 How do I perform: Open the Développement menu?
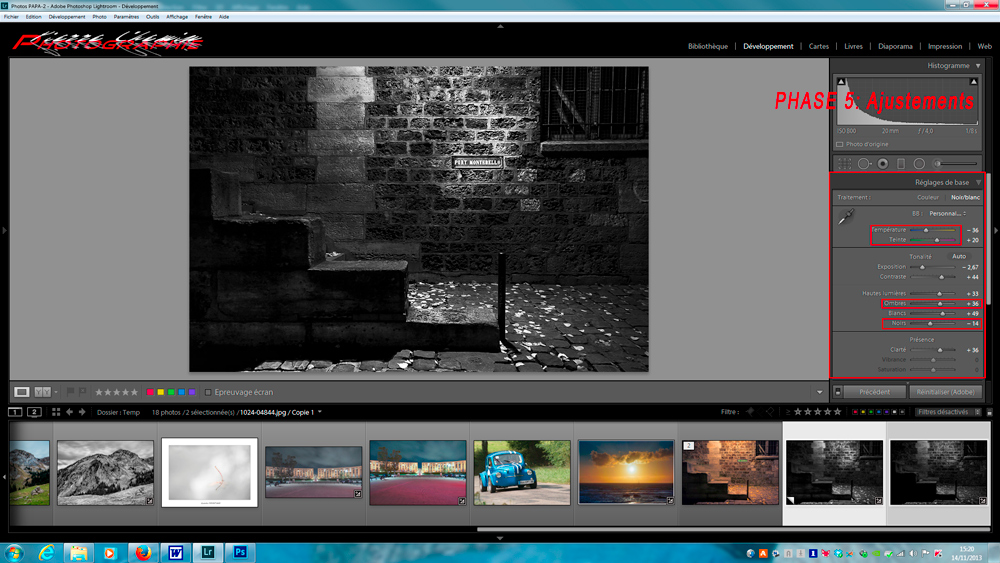tap(67, 17)
